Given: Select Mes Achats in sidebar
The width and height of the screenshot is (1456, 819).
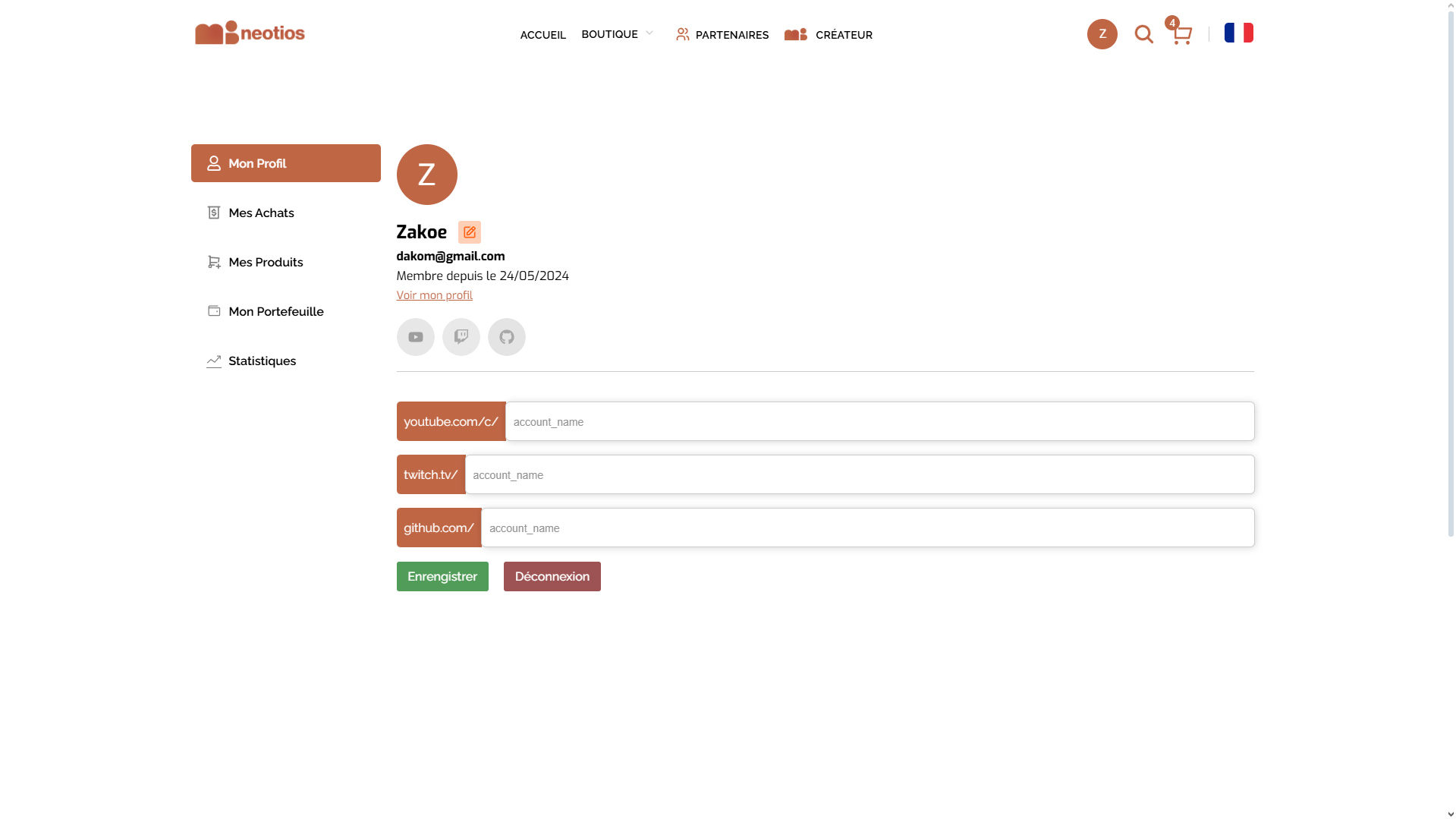Looking at the screenshot, I should coord(261,213).
